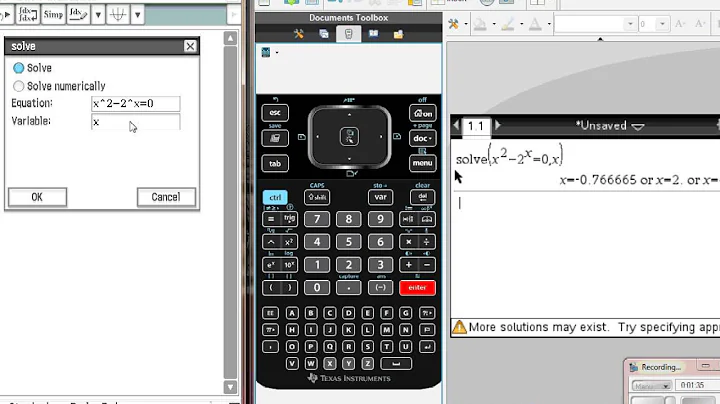Click scrollbar up arrow in left panel
The width and height of the screenshot is (720, 404).
tap(230, 38)
